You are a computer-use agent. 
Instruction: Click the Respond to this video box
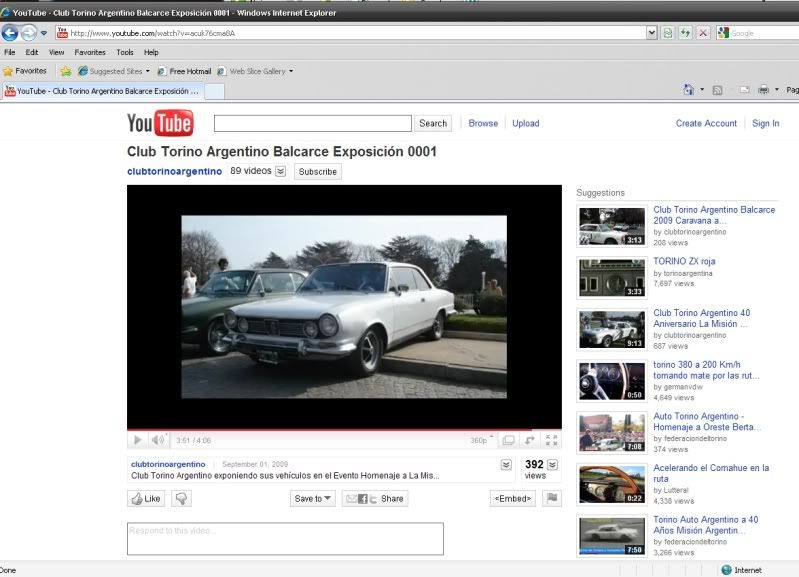(285, 538)
